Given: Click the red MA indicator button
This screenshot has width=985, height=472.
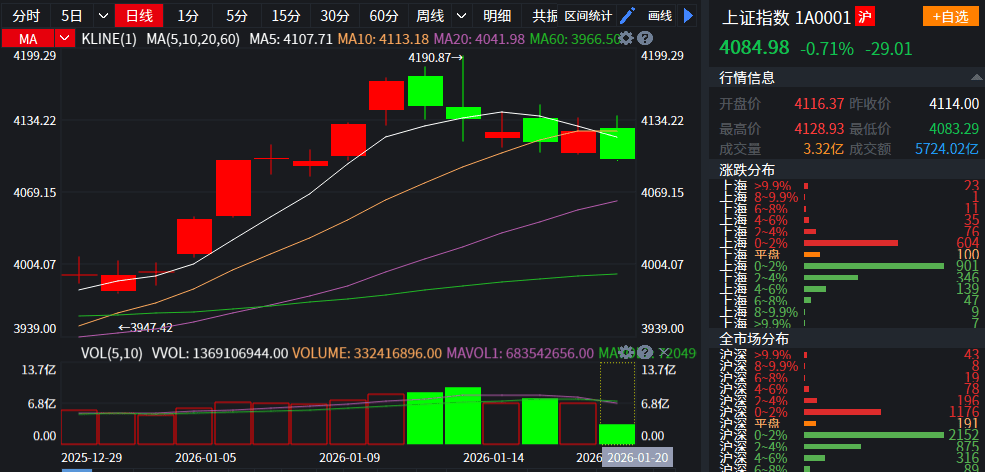Looking at the screenshot, I should 27,38.
